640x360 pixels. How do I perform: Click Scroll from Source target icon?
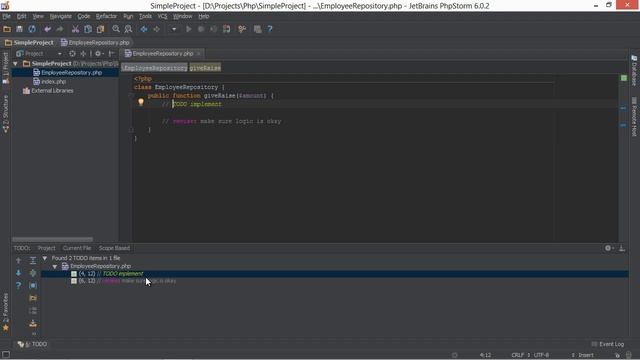(x=72, y=53)
